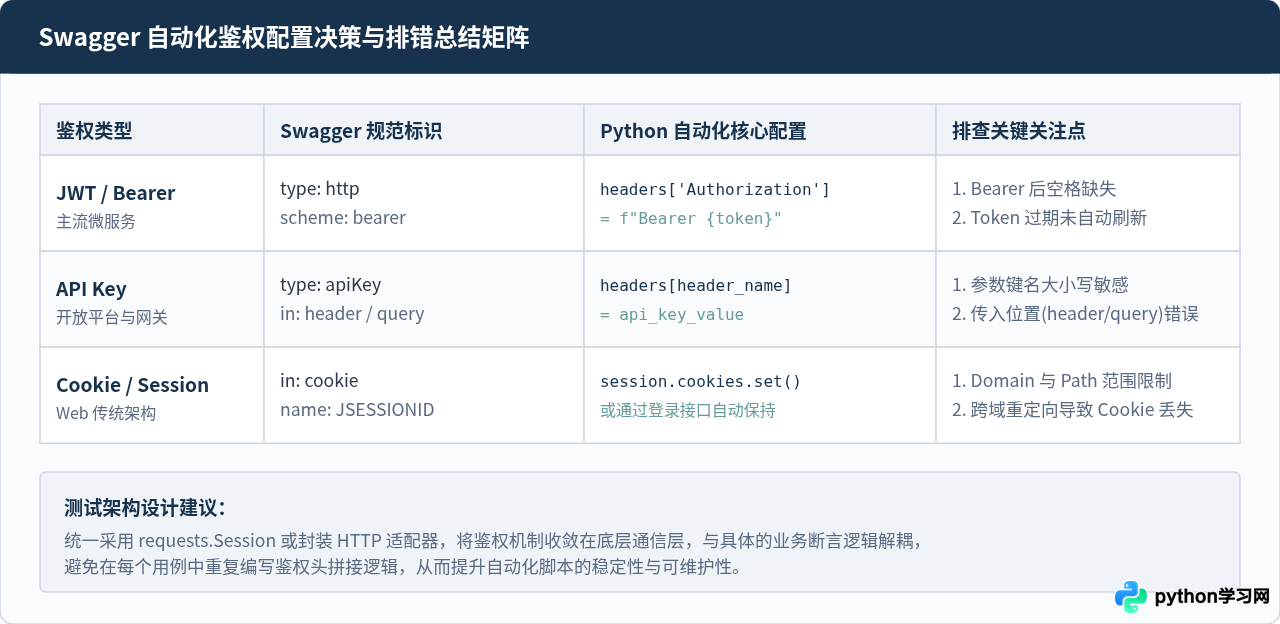Screen dimensions: 1280x624
Task: Click the '测试架构设计建议:' heading
Action: [x=145, y=507]
